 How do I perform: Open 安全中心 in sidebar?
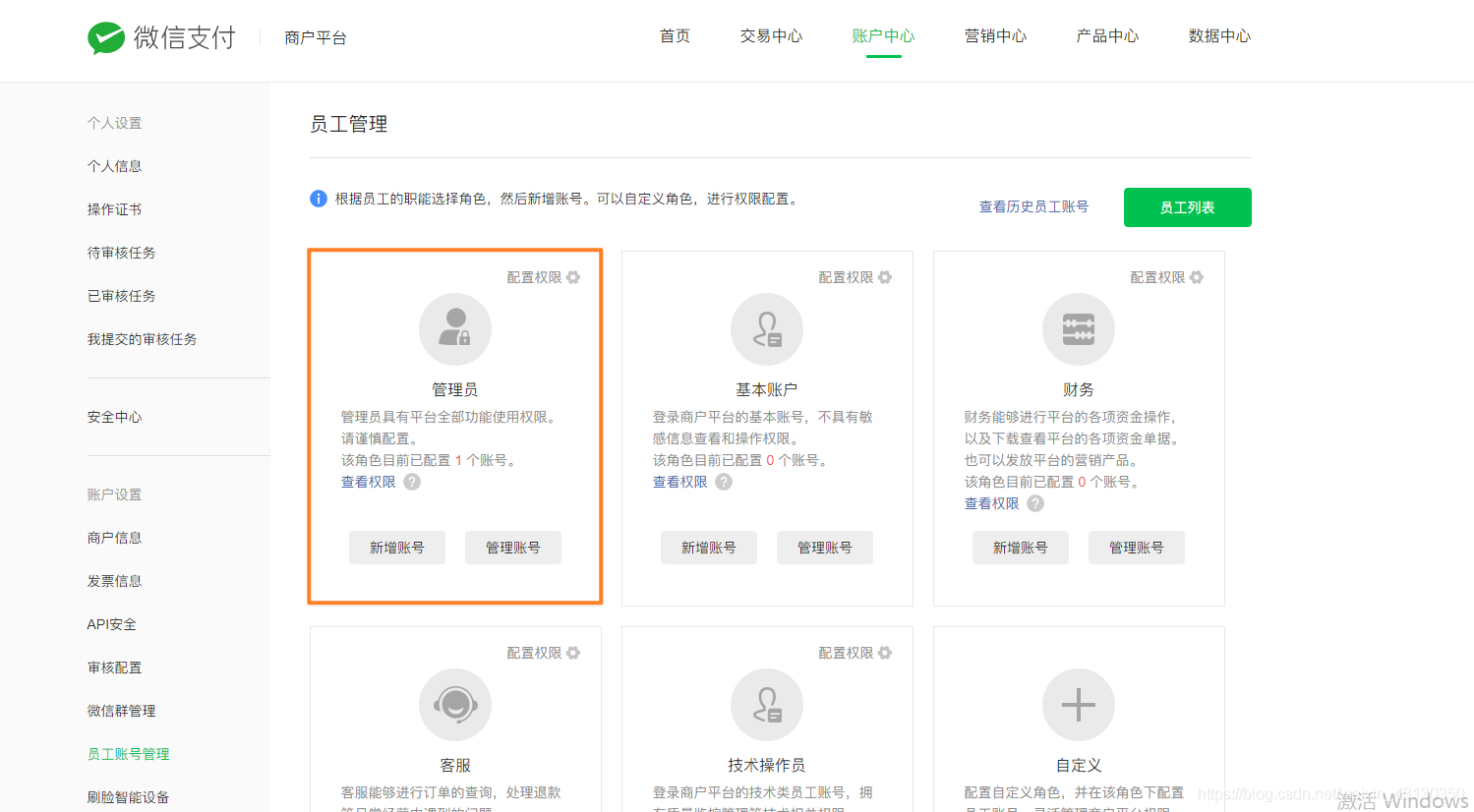pyautogui.click(x=115, y=417)
